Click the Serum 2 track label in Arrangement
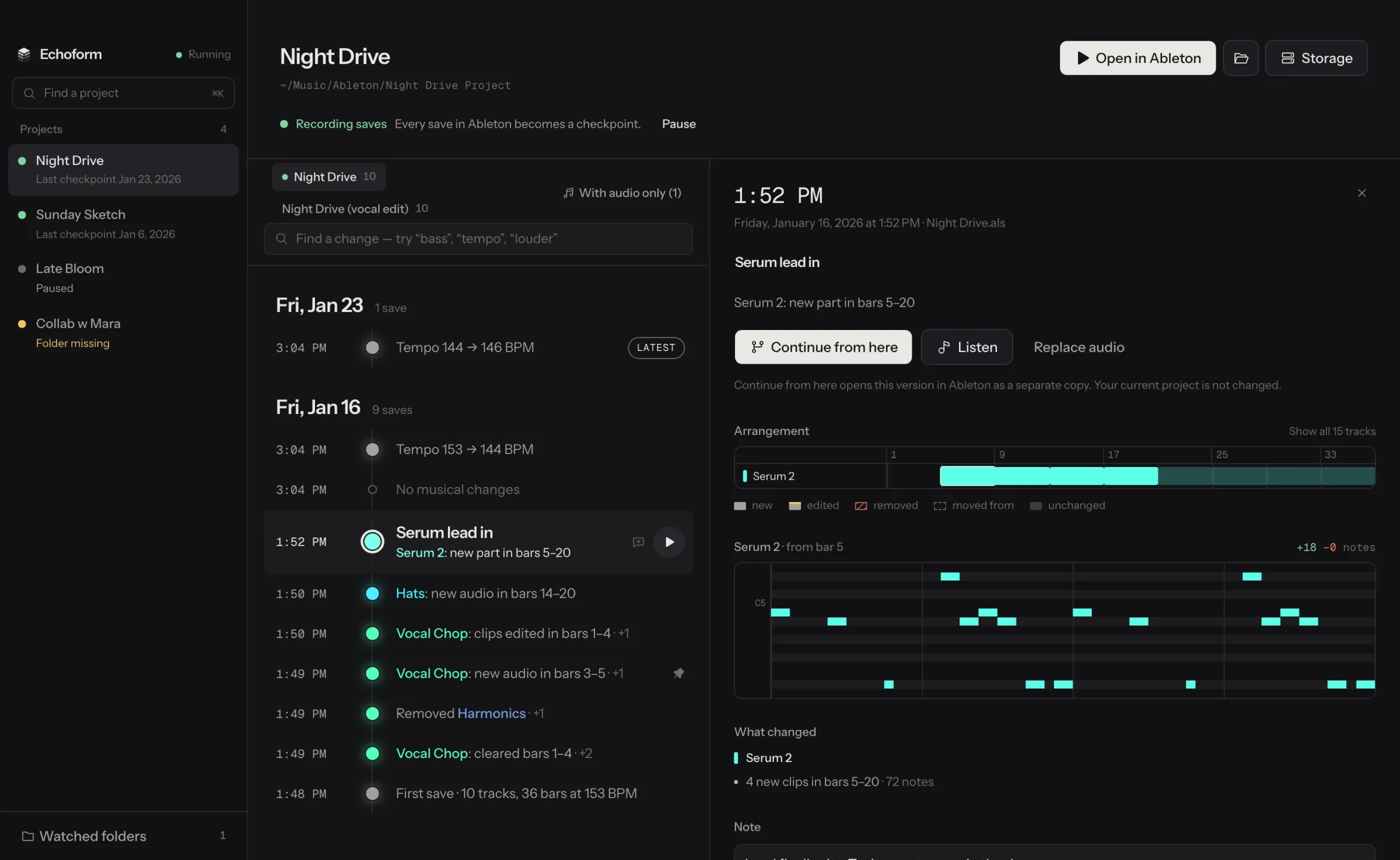The width and height of the screenshot is (1400, 860). click(x=773, y=476)
